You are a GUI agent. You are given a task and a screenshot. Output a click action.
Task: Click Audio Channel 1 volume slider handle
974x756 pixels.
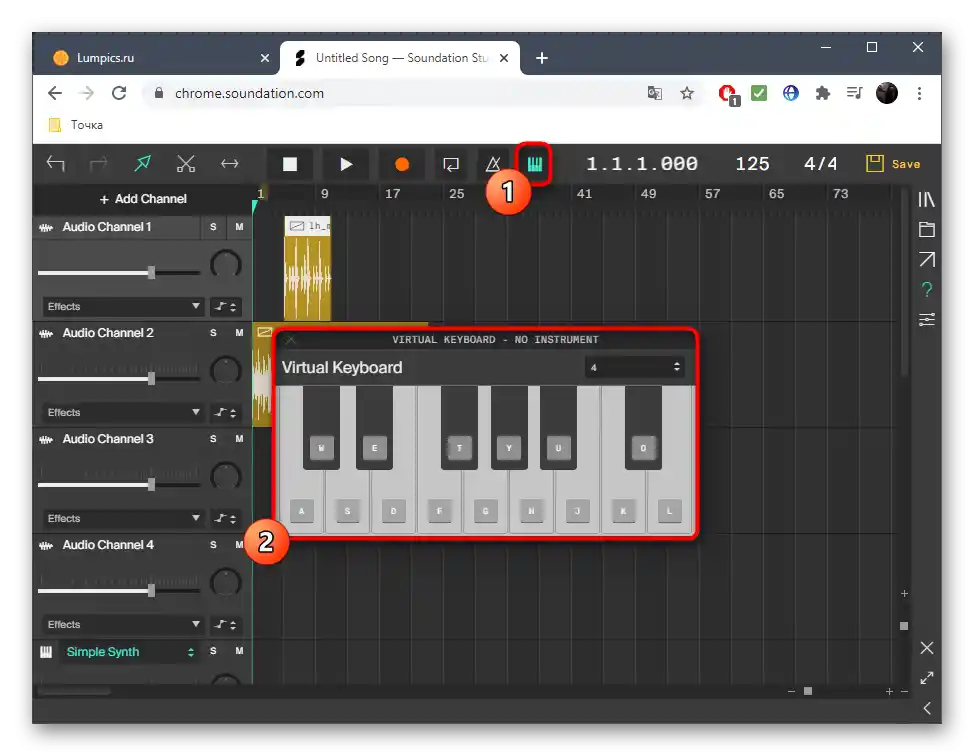(x=152, y=273)
